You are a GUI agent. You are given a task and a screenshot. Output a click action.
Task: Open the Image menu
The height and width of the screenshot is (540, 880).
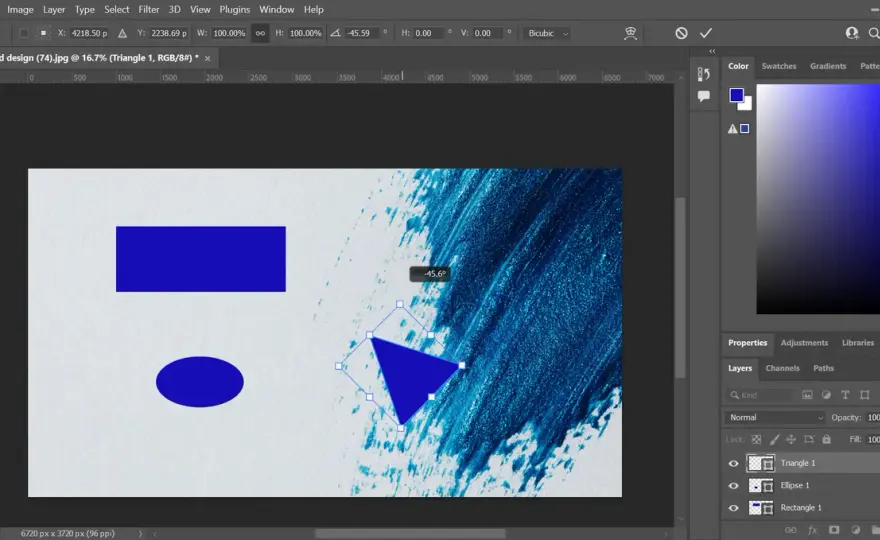pyautogui.click(x=20, y=10)
